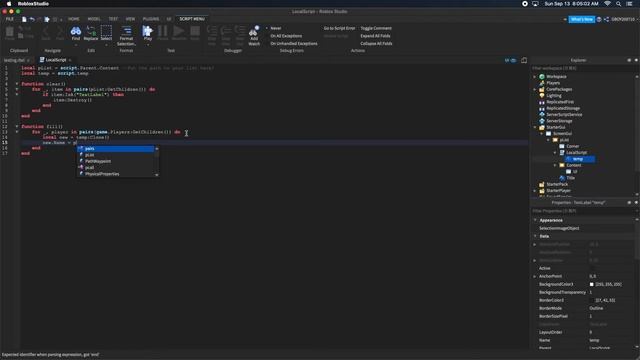Click BorderColor3 dark color swatch

click(591, 300)
